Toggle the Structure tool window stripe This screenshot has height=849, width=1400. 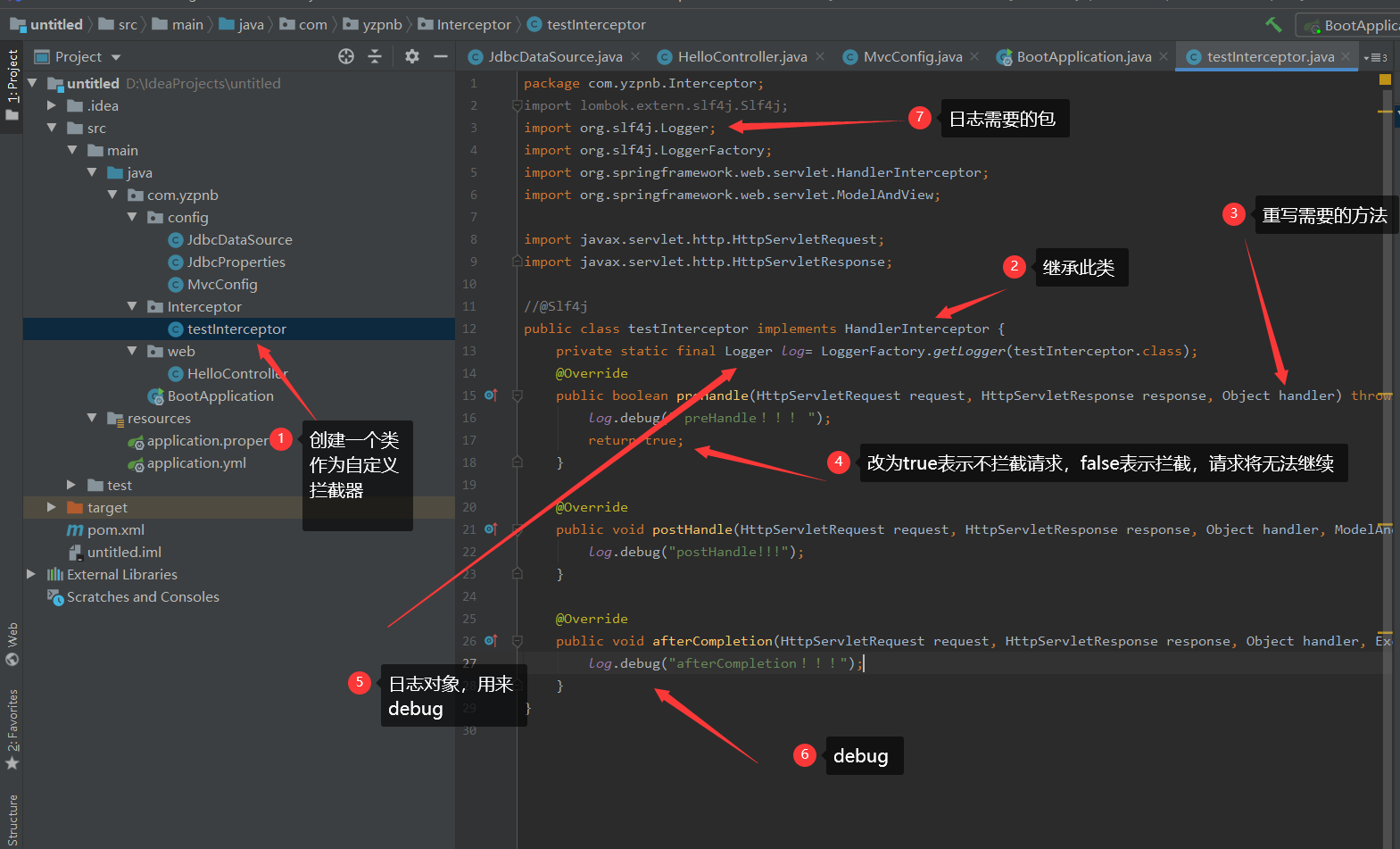pos(12,820)
